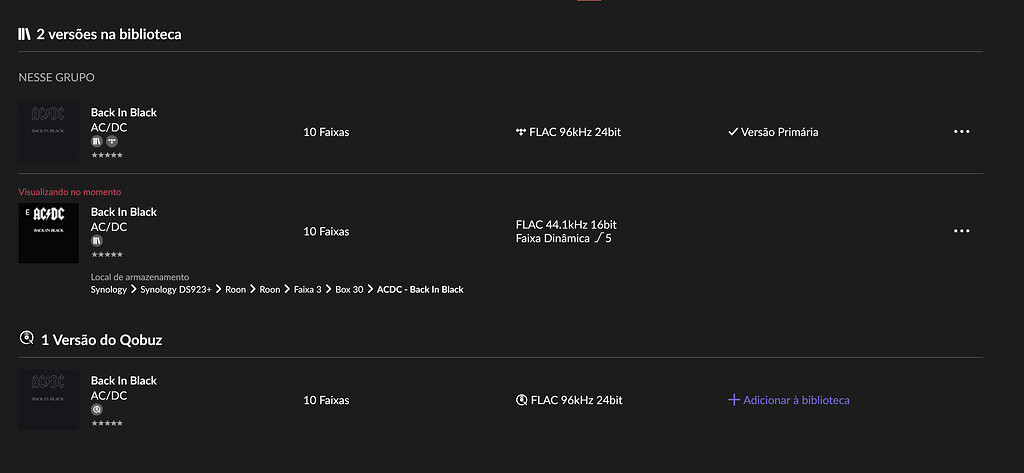Open the "ACDC - Back In Black" folder breadcrumb
This screenshot has height=473, width=1024.
[420, 290]
